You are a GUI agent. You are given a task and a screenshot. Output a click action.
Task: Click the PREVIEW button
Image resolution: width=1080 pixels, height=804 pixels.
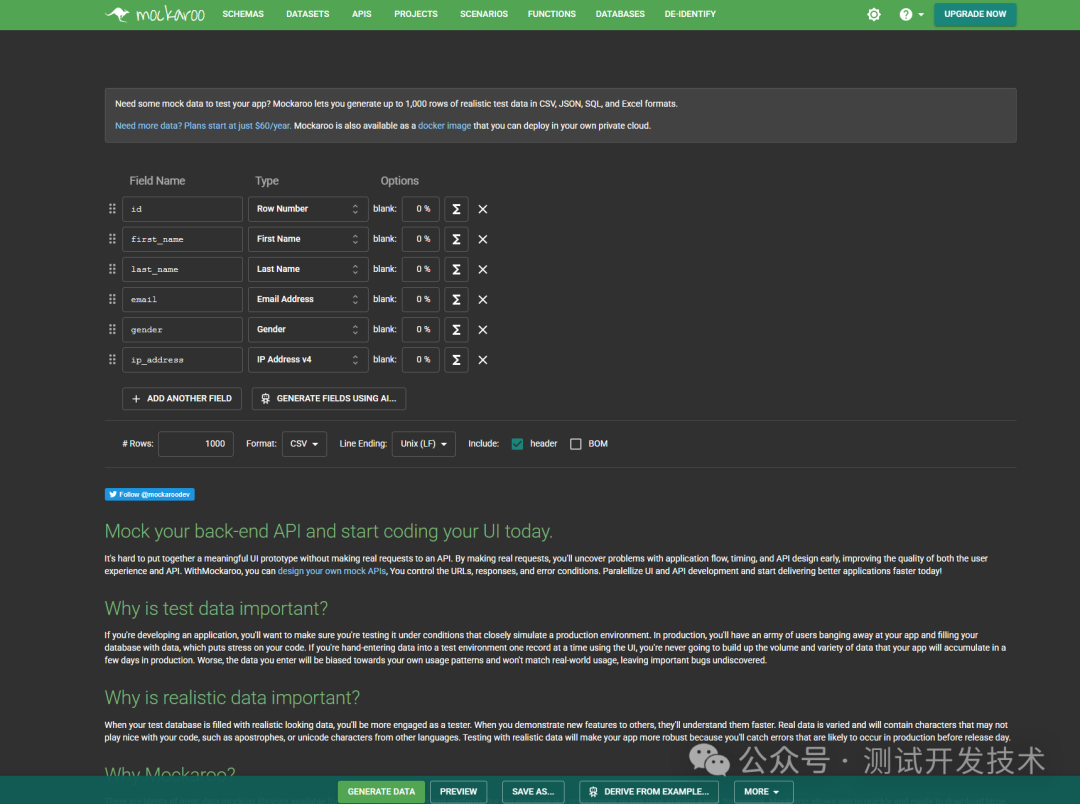pyautogui.click(x=459, y=792)
